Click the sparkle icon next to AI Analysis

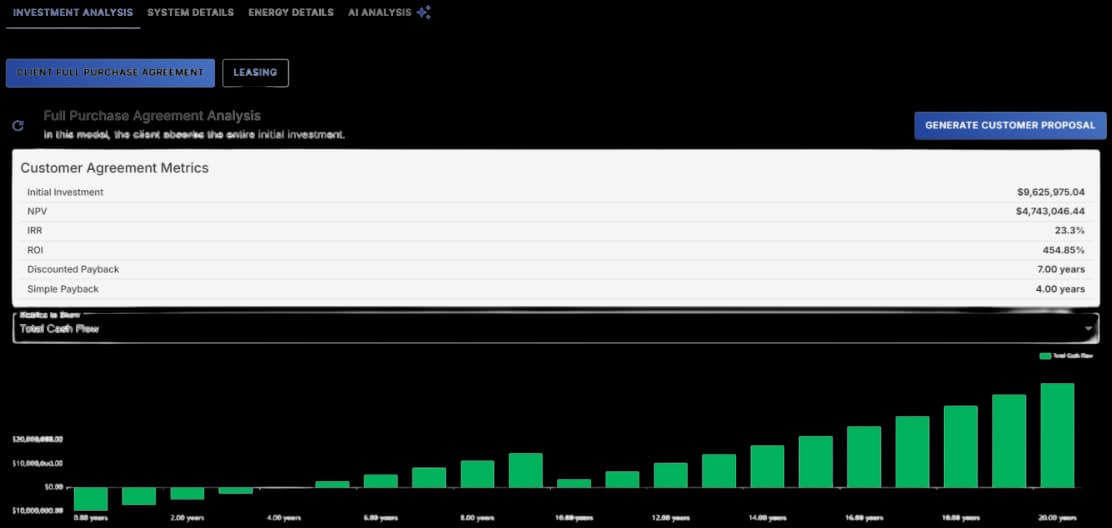click(424, 12)
